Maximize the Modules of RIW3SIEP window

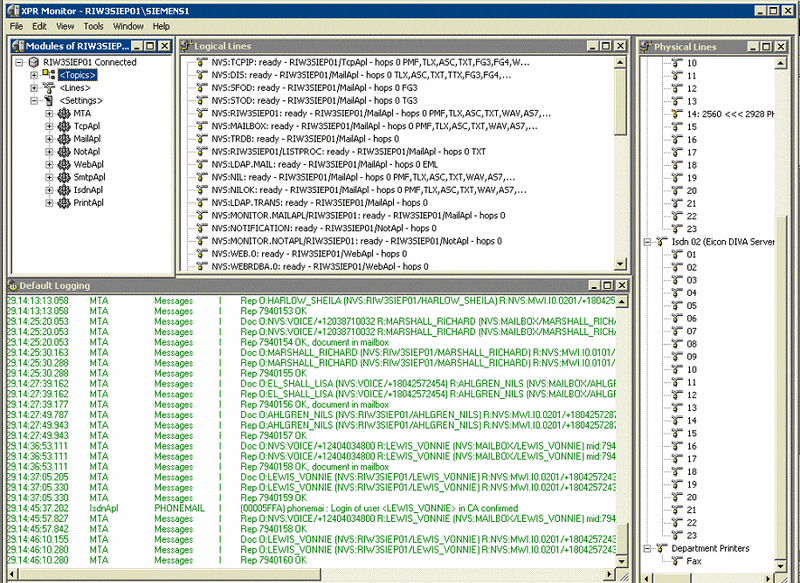pyautogui.click(x=151, y=46)
